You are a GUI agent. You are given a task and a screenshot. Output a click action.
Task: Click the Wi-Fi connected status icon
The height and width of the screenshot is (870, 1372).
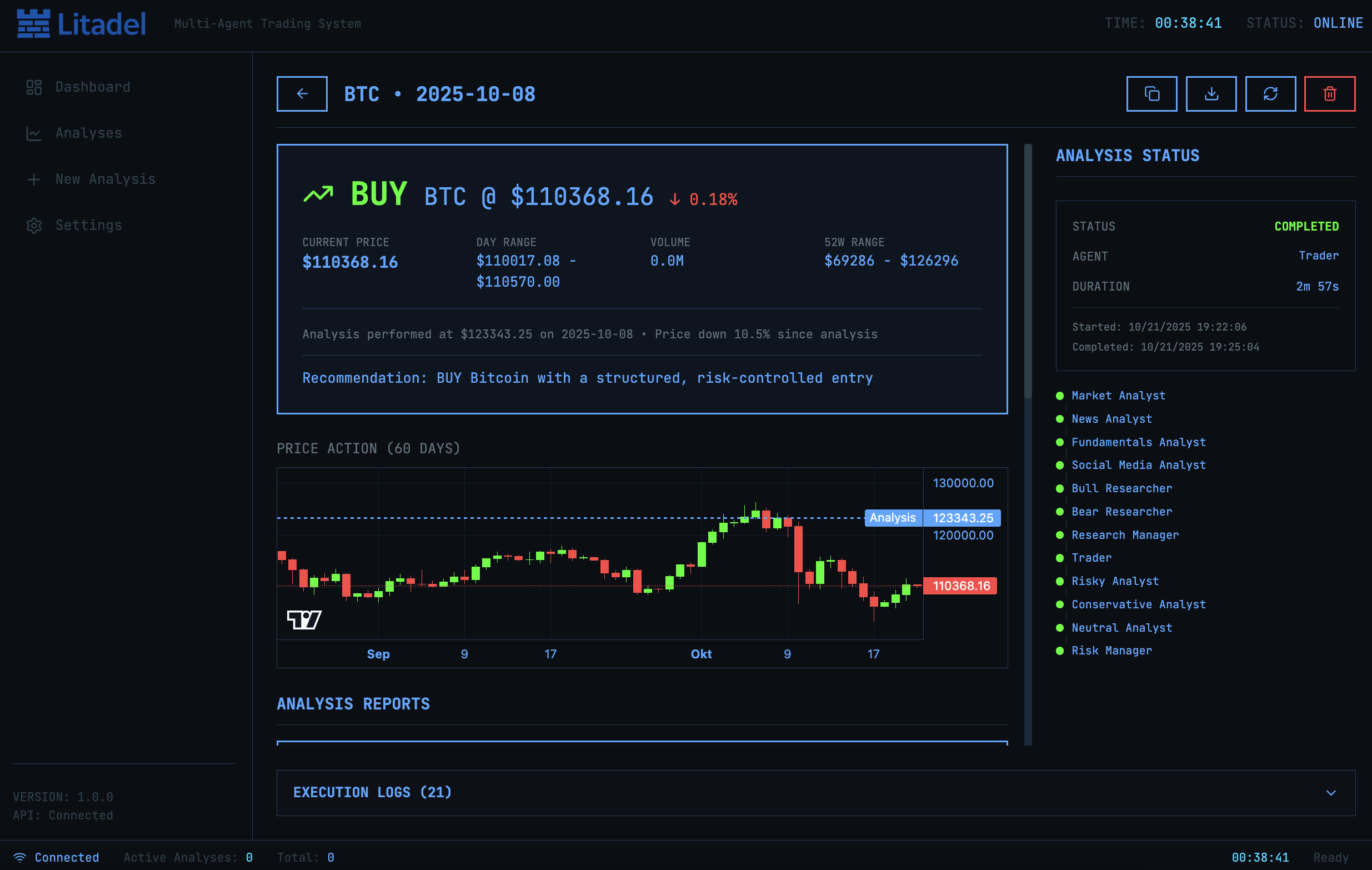tap(20, 857)
